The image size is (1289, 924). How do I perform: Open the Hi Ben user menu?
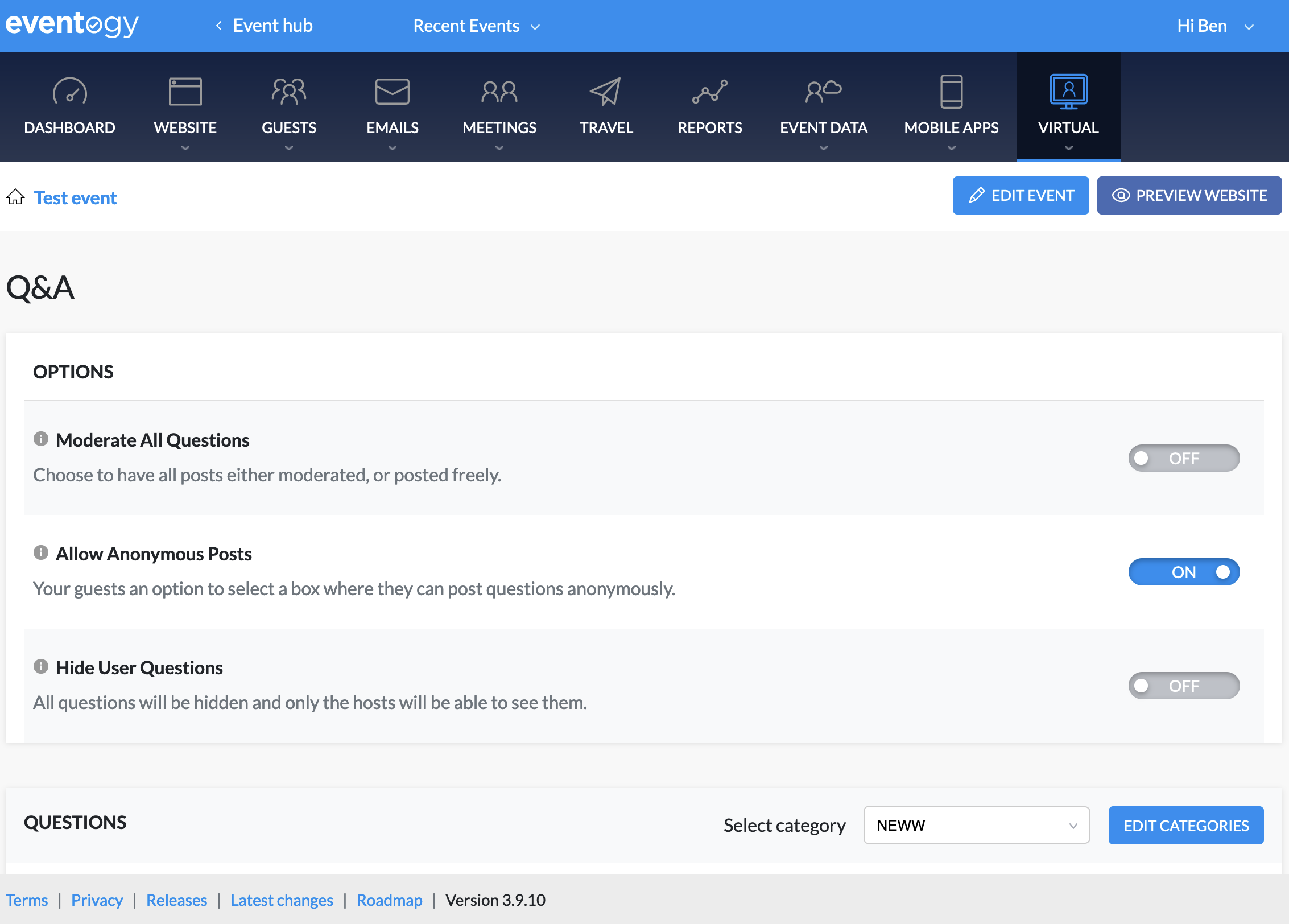(x=1214, y=26)
